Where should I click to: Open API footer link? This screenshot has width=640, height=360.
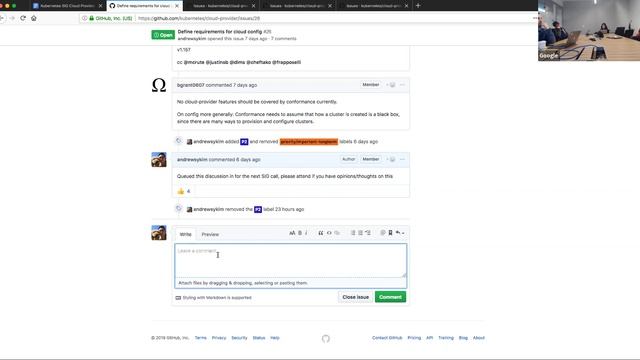[x=429, y=338]
